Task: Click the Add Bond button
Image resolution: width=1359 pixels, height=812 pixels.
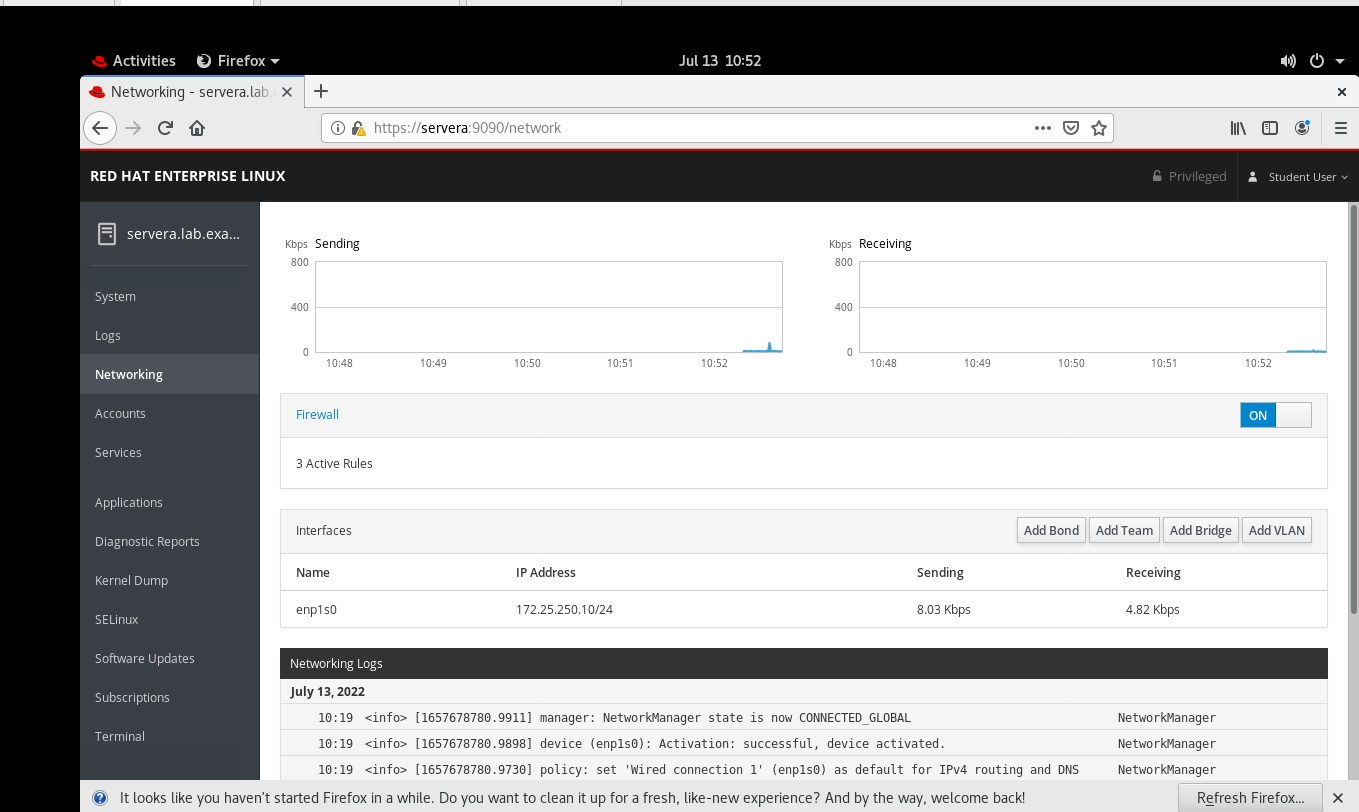Action: point(1051,531)
